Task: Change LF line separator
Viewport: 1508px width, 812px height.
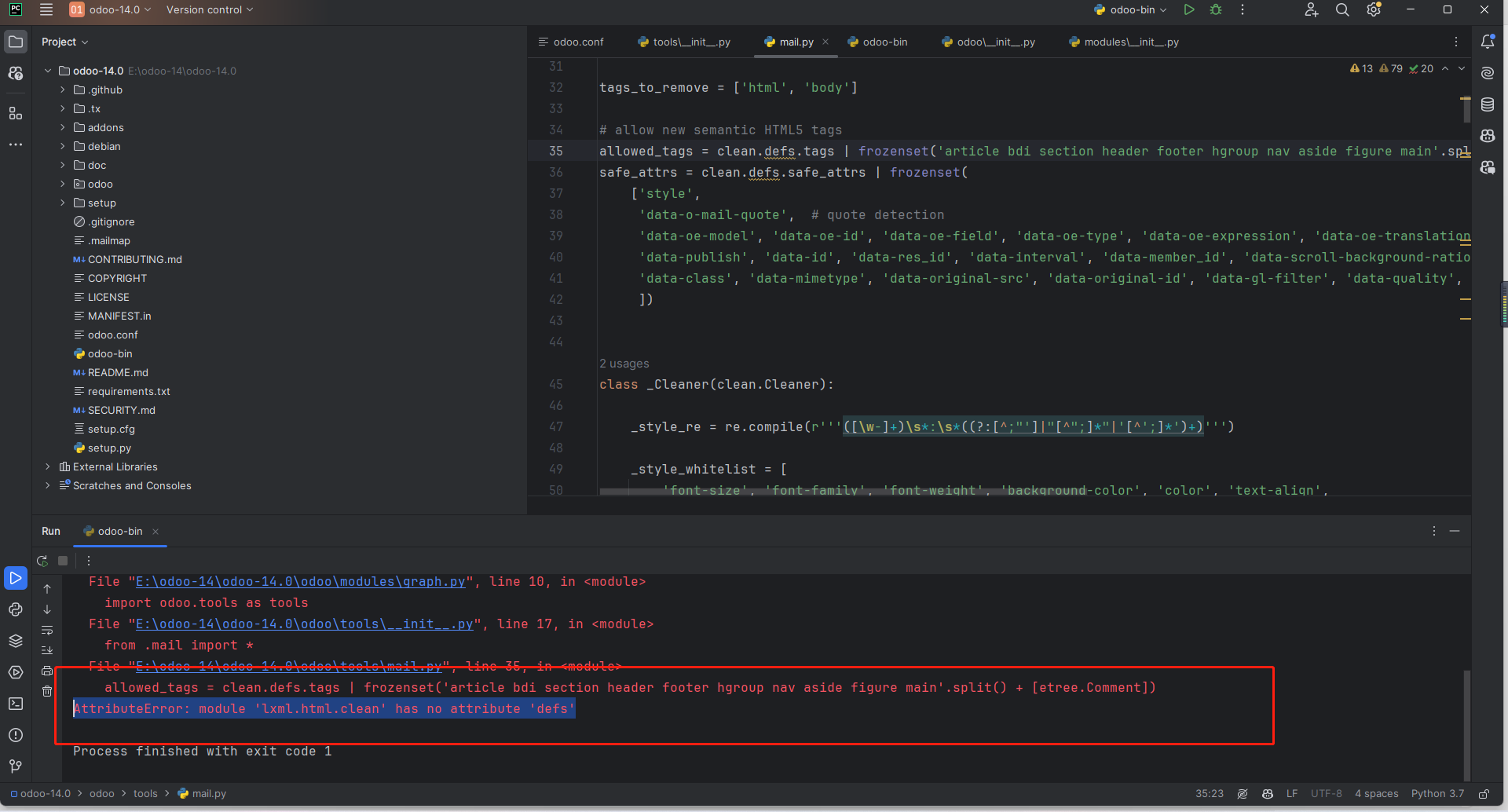Action: point(1292,794)
